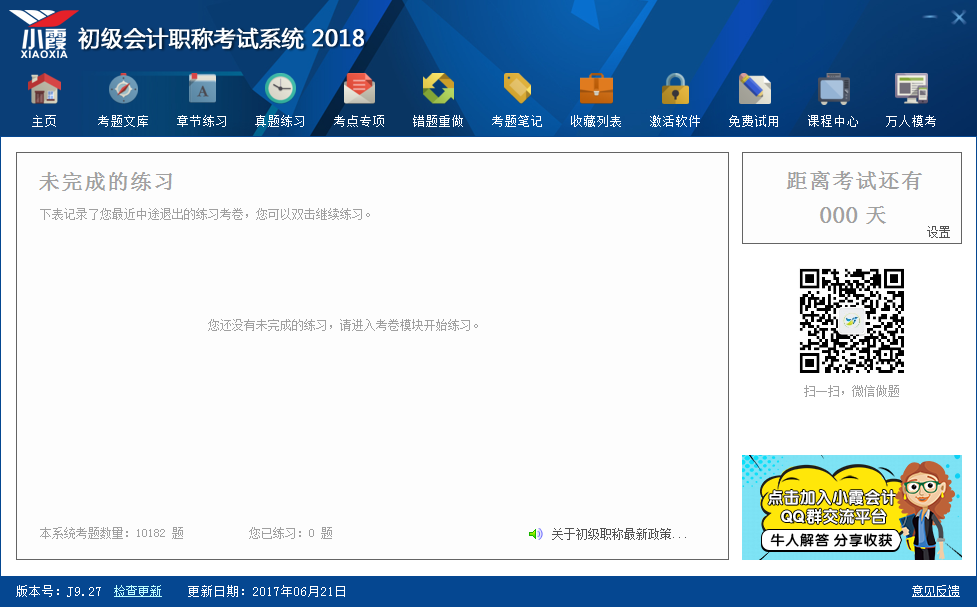Screen dimensions: 977x607
Task: Click the green speaker announcement icon
Action: point(536,534)
